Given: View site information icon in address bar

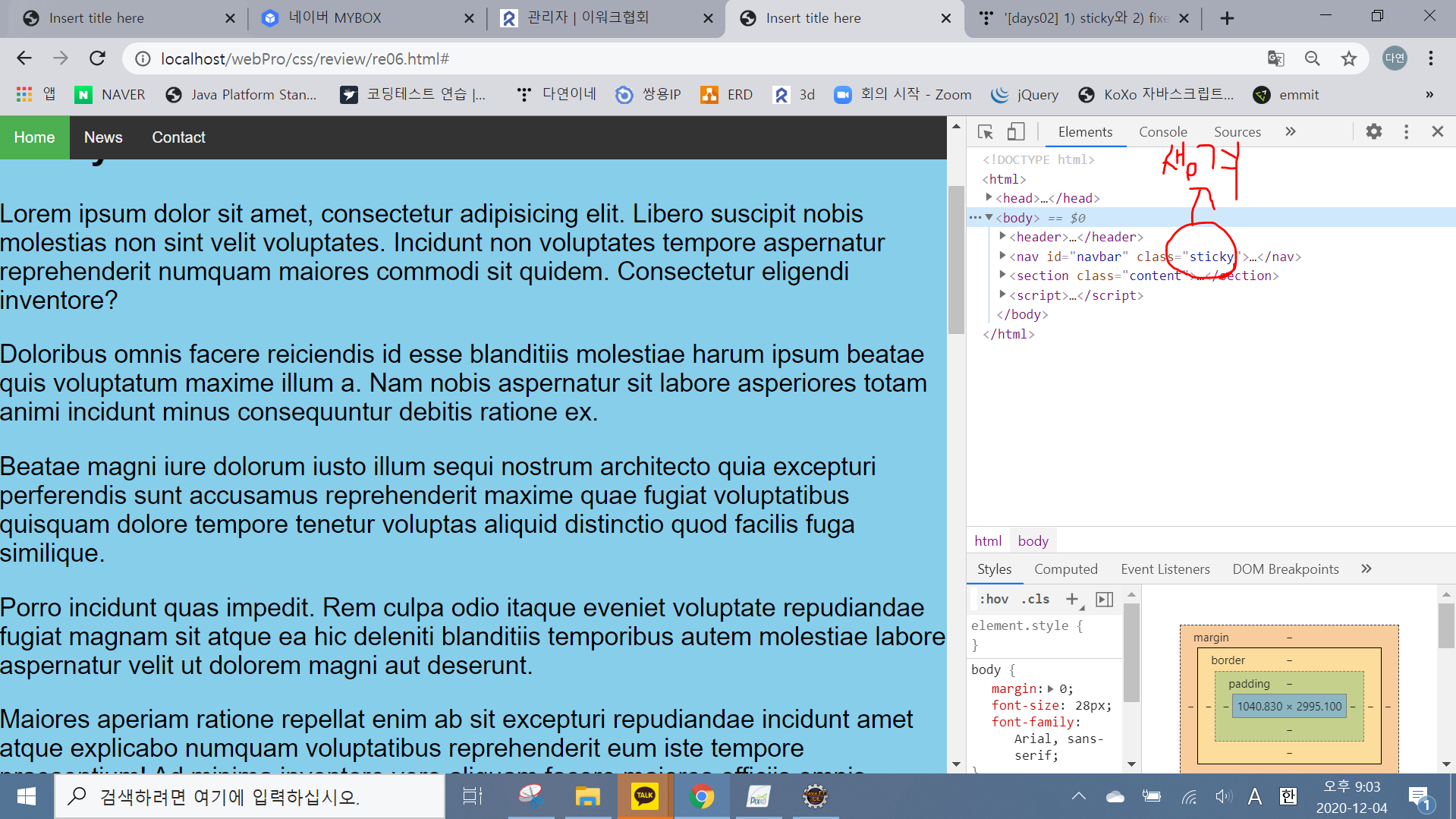Looking at the screenshot, I should pos(142,58).
